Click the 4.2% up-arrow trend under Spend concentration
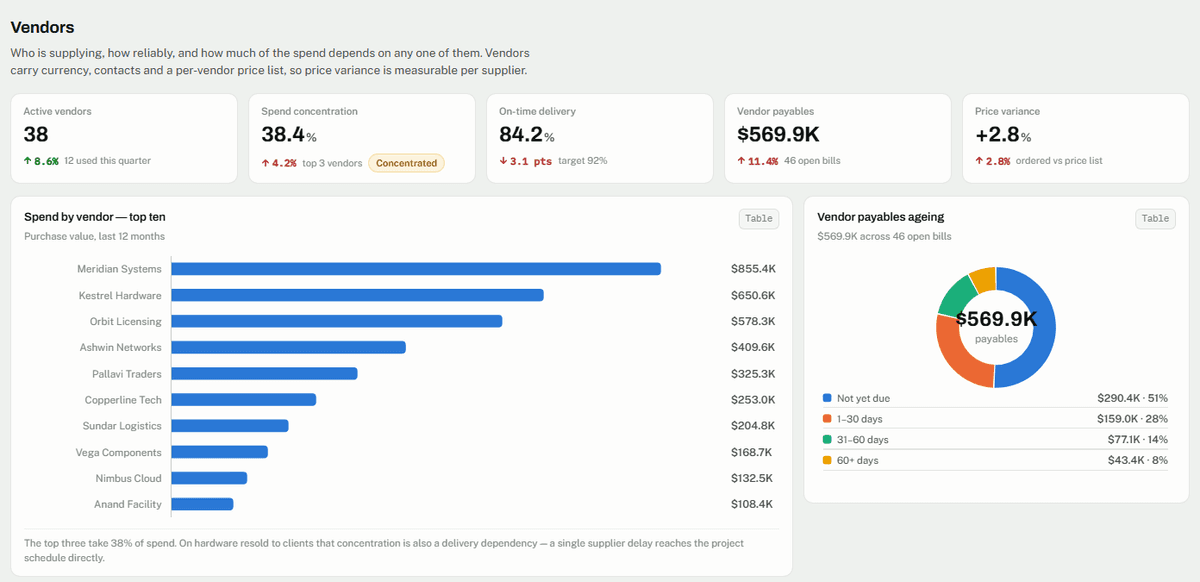1200x582 pixels. 279,162
